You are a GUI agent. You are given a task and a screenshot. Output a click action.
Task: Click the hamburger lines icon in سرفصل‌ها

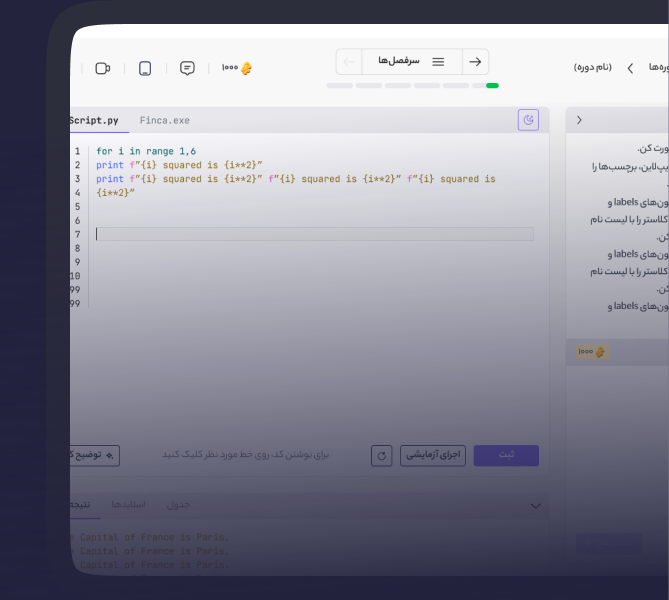tap(438, 62)
